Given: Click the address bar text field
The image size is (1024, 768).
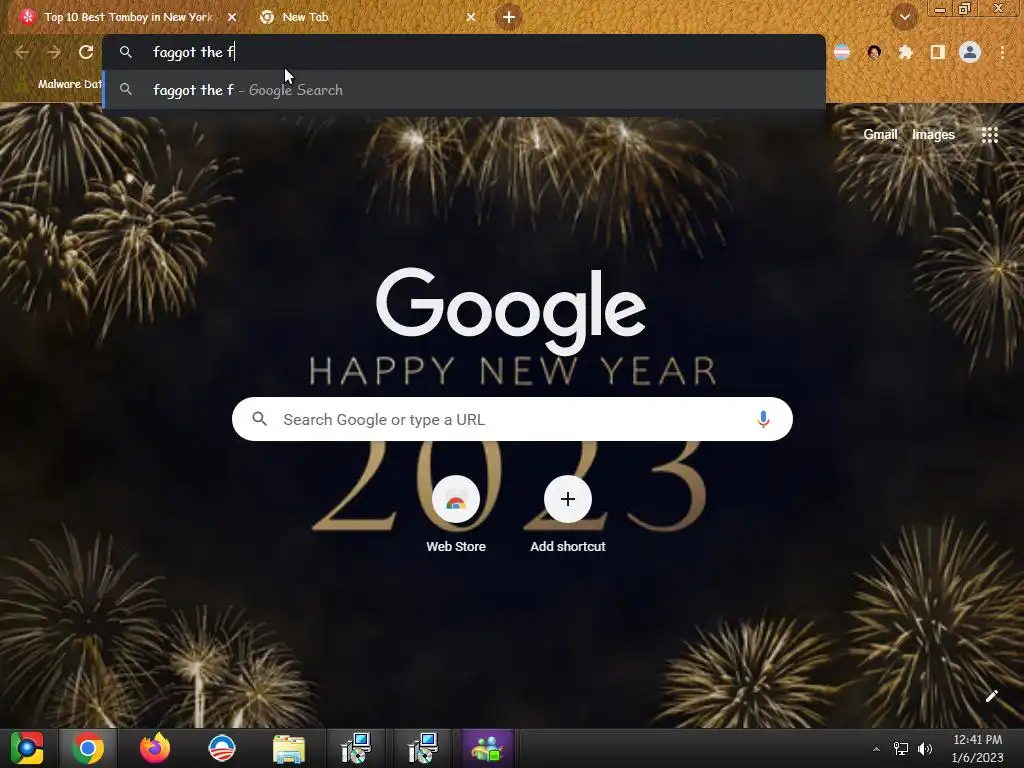Looking at the screenshot, I should tap(464, 52).
